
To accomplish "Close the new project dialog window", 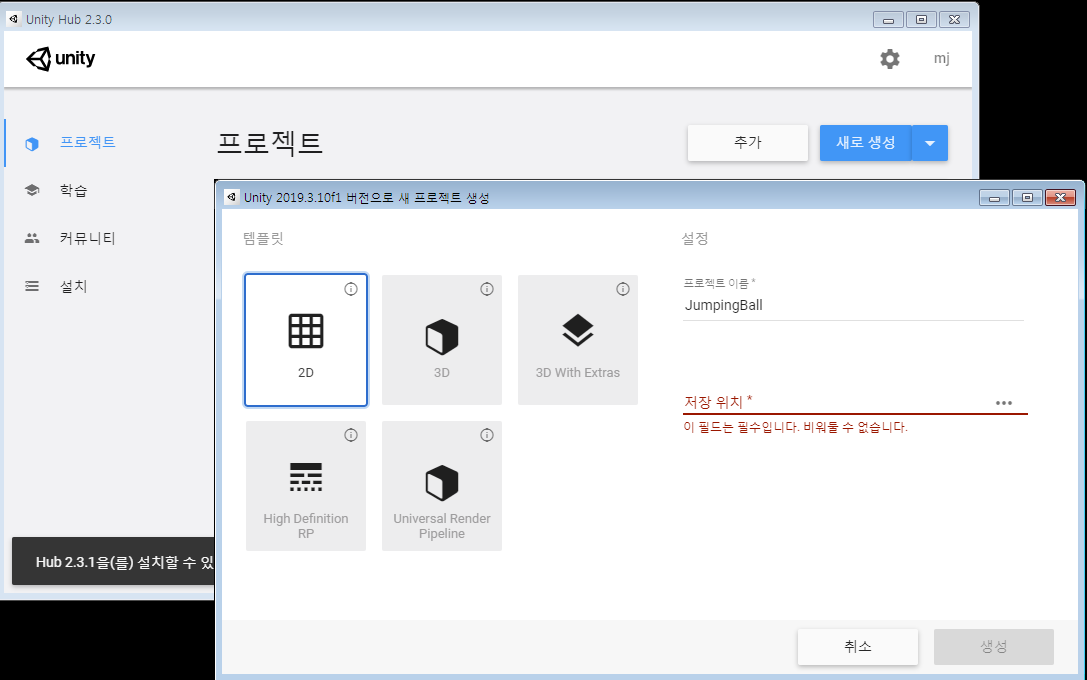I will point(1060,198).
